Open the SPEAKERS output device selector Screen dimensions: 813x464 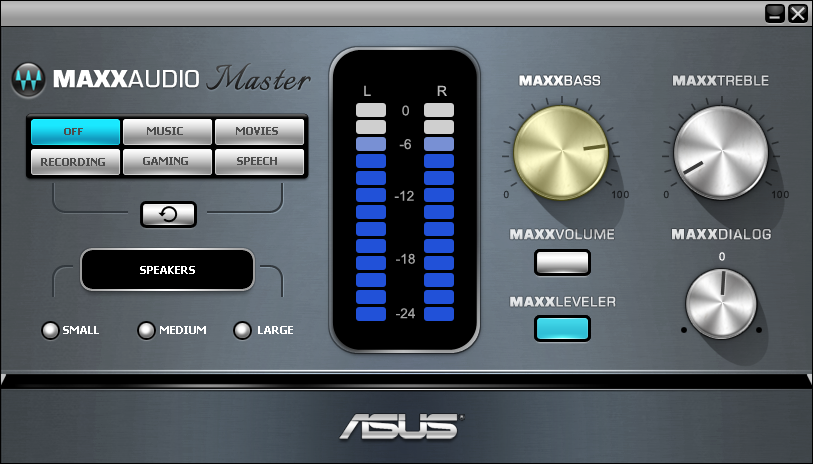click(x=167, y=270)
